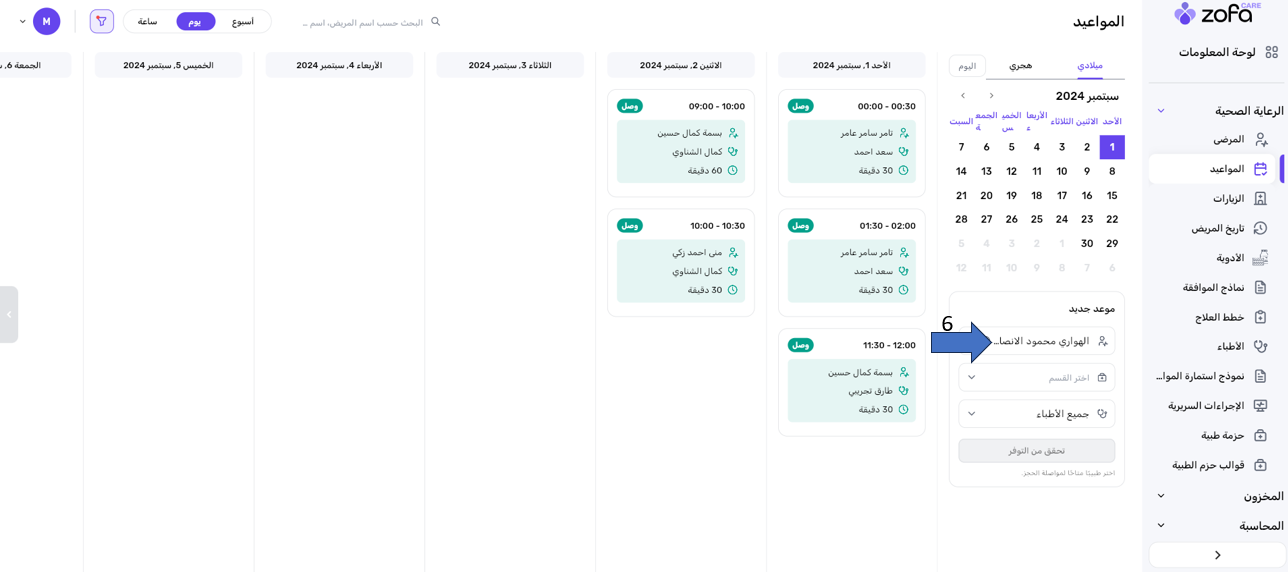Select day 15 in September calendar
This screenshot has width=1288, height=572.
click(x=1112, y=195)
